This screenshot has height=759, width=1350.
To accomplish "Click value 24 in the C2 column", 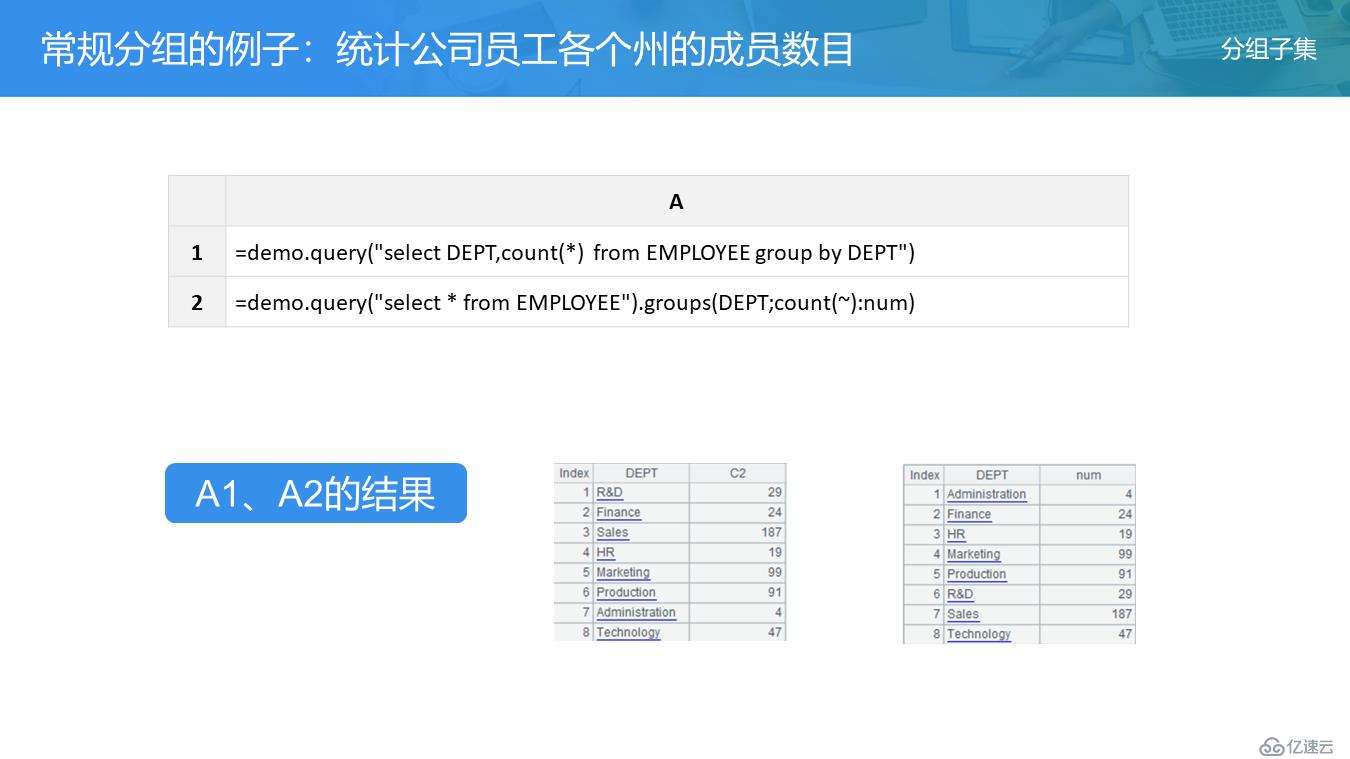I will click(x=775, y=513).
